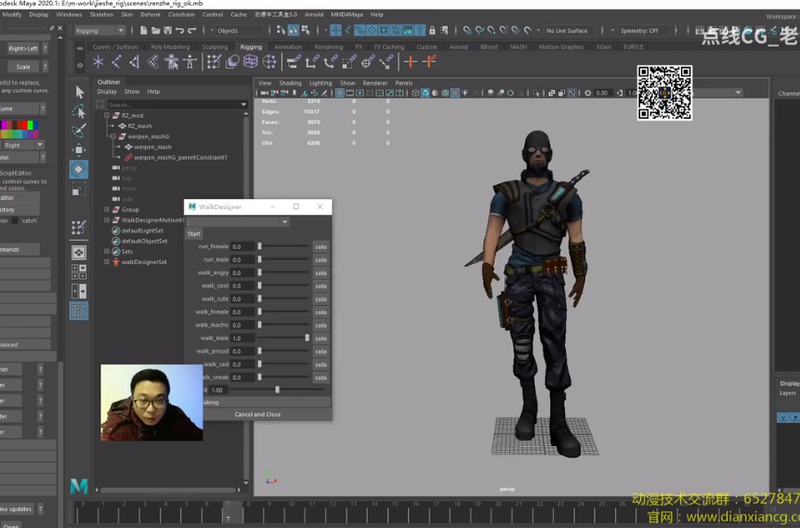Open the Lattice deformer shelf icon
Image resolution: width=800 pixels, height=528 pixels.
coord(250,62)
